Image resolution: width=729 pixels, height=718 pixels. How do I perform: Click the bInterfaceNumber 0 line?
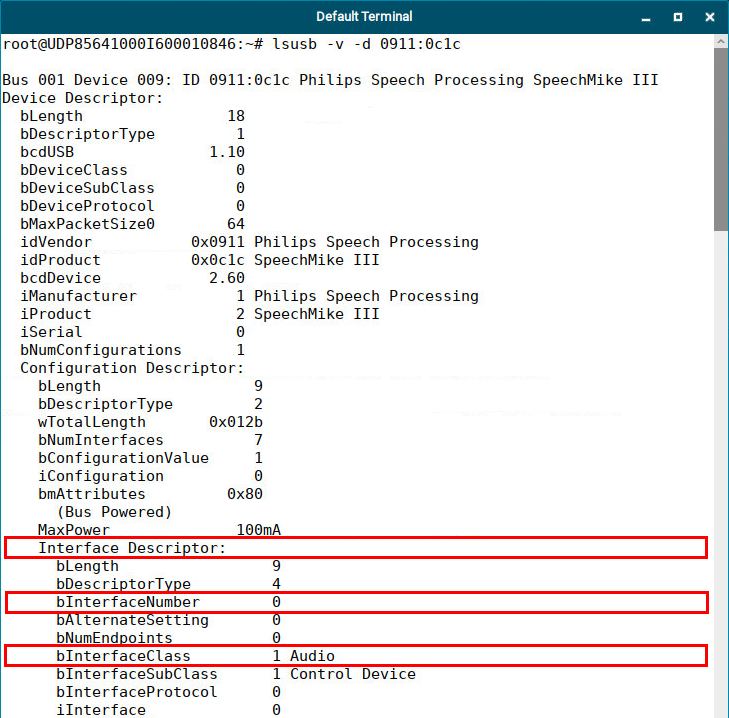pos(169,602)
